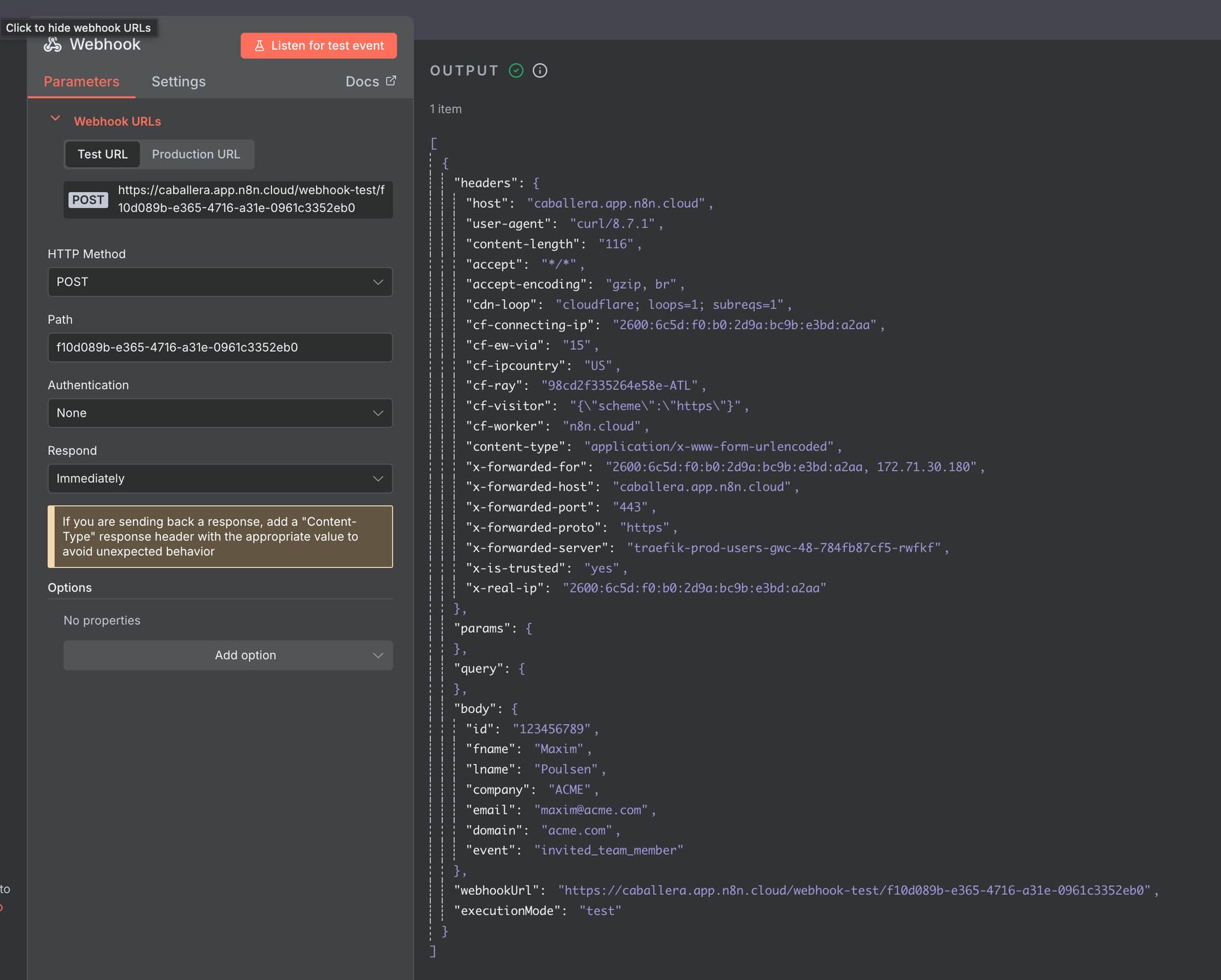
Task: Collapse the Webhook URLs section
Action: click(55, 119)
